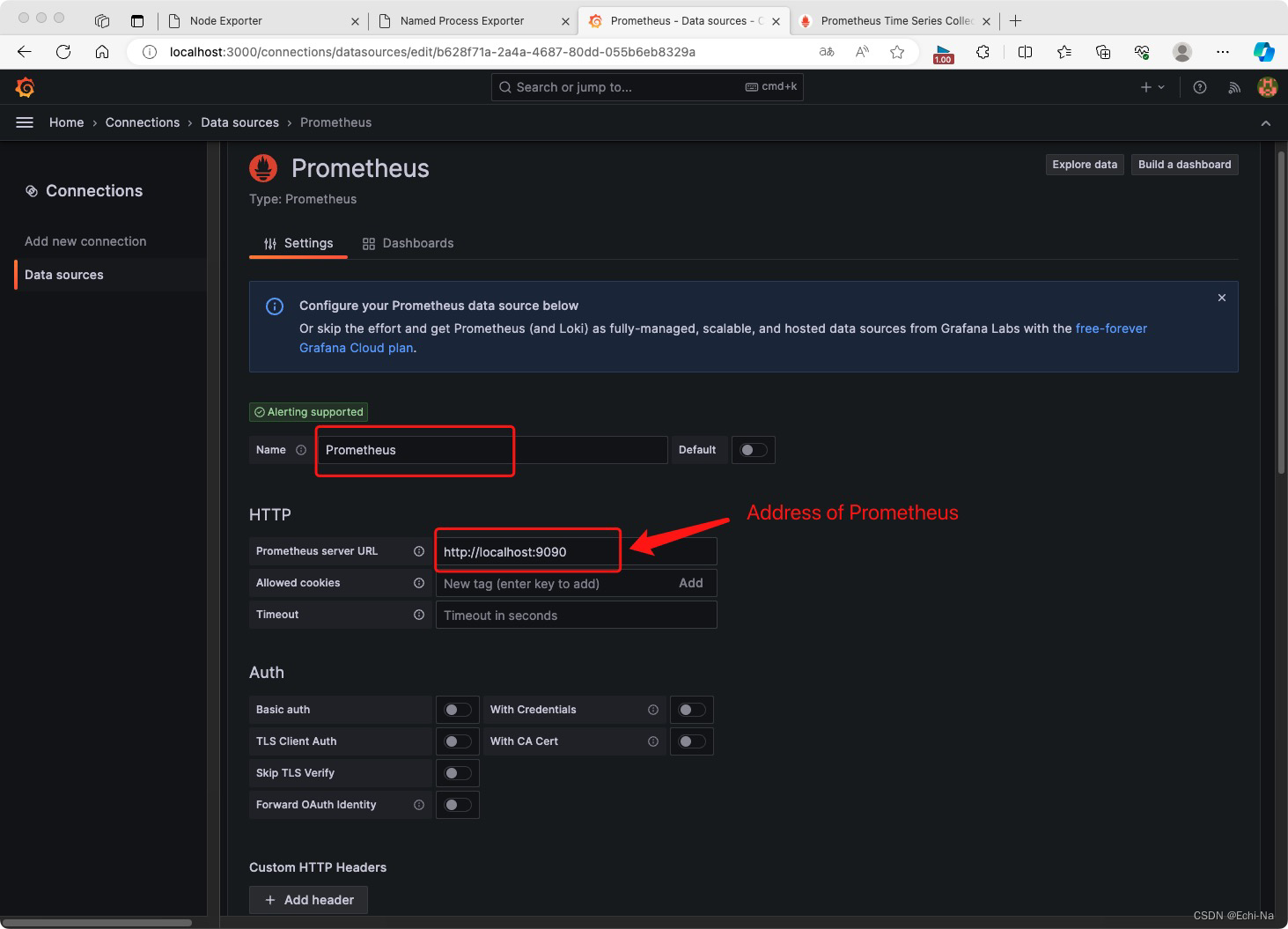Collapse top bar with chevron up

tap(1266, 123)
